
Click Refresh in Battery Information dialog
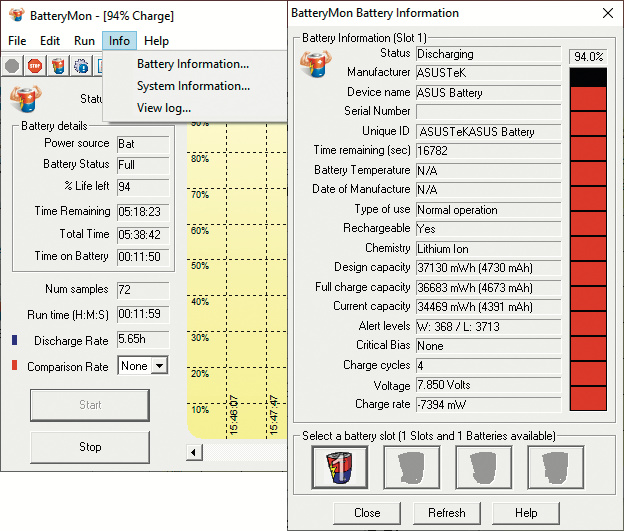pos(447,513)
